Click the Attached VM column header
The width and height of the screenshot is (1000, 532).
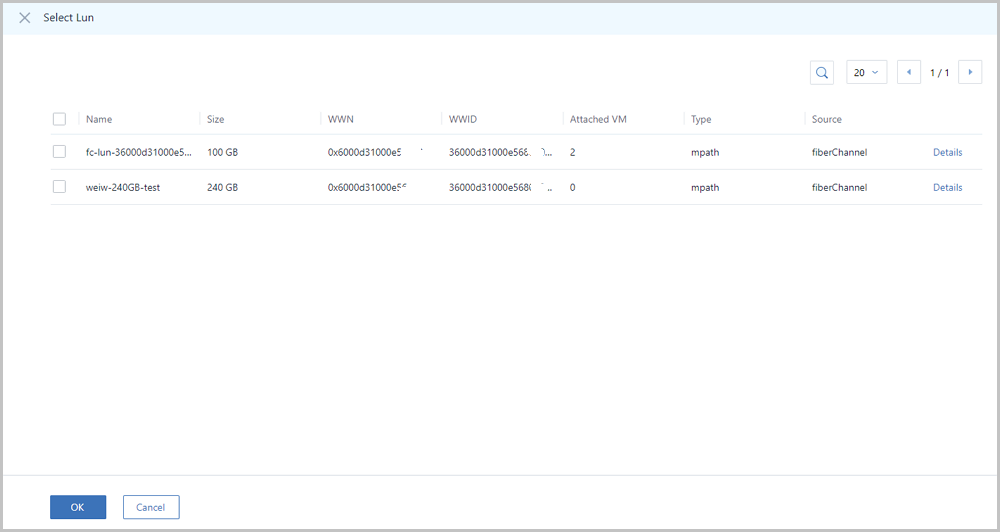[x=598, y=119]
